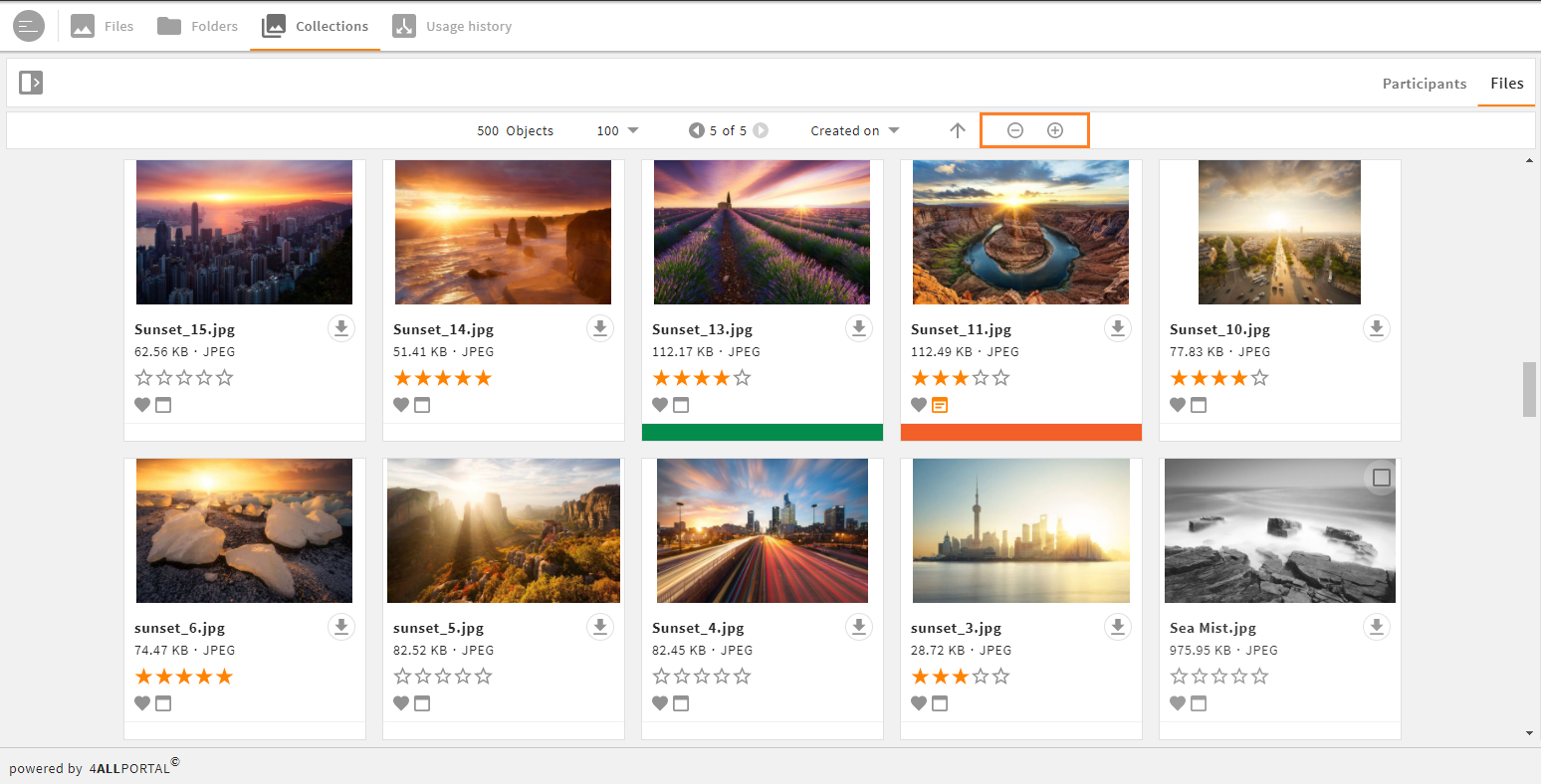
Task: Open the window icon under Sunset_15.jpg
Action: pyautogui.click(x=163, y=405)
